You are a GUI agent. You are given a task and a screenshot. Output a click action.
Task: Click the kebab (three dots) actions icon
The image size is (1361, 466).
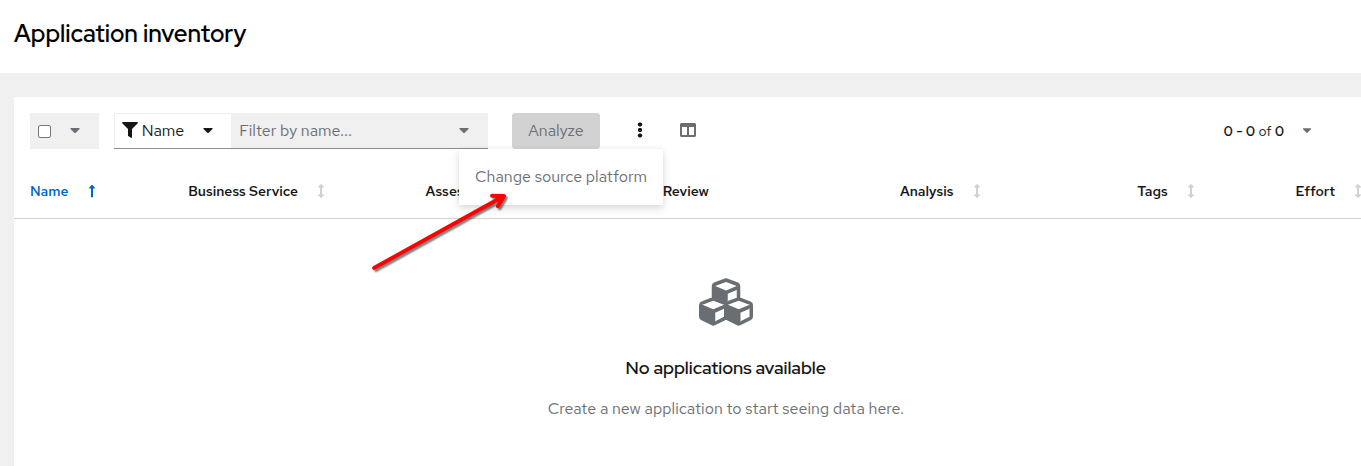coord(640,131)
